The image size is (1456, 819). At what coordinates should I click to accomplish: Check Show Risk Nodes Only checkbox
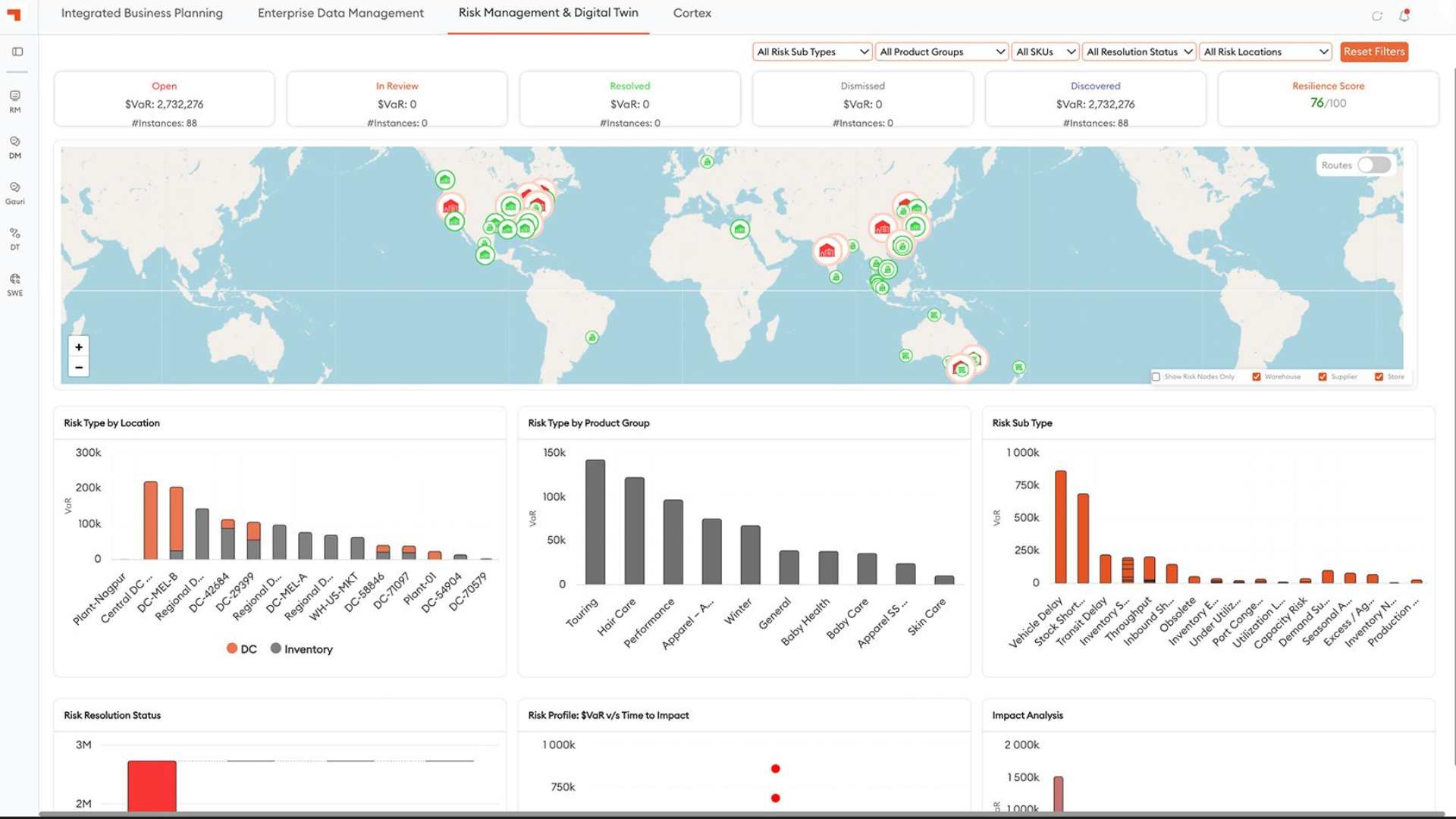click(x=1156, y=377)
